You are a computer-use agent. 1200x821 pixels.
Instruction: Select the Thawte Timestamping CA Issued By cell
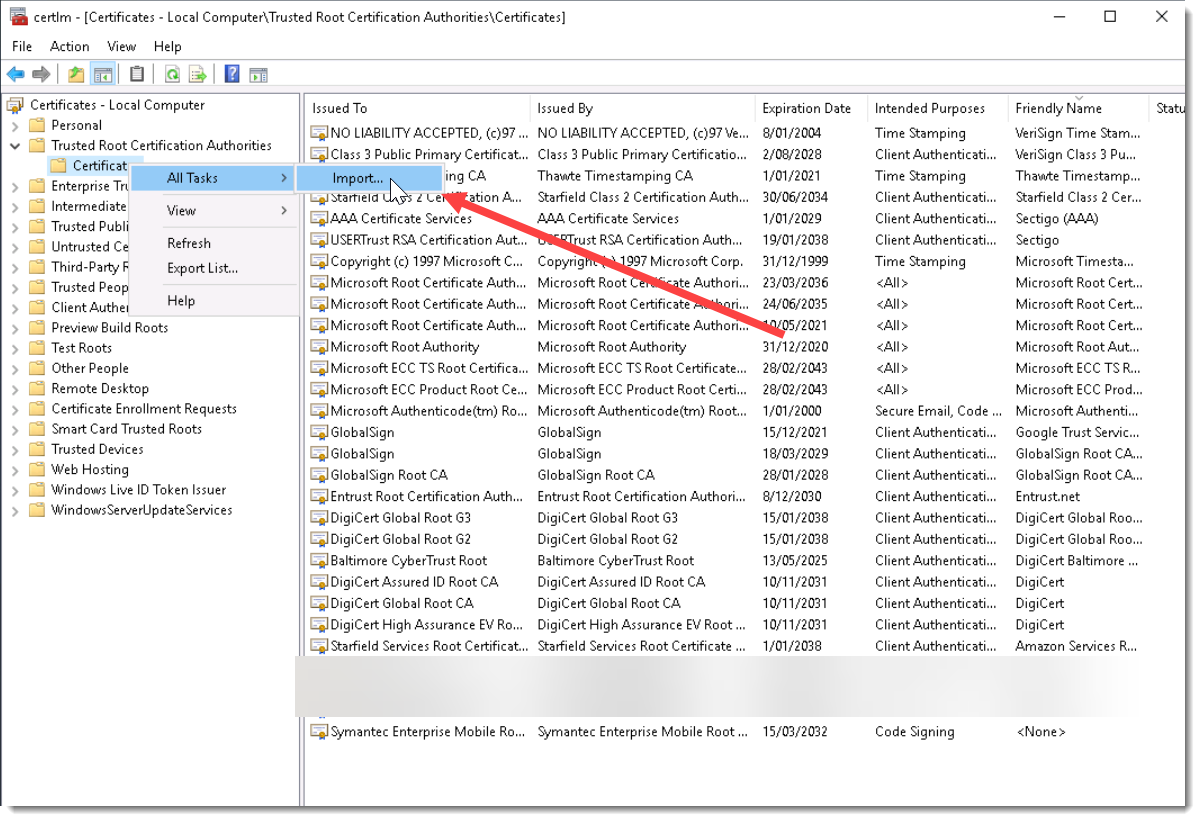(x=615, y=176)
